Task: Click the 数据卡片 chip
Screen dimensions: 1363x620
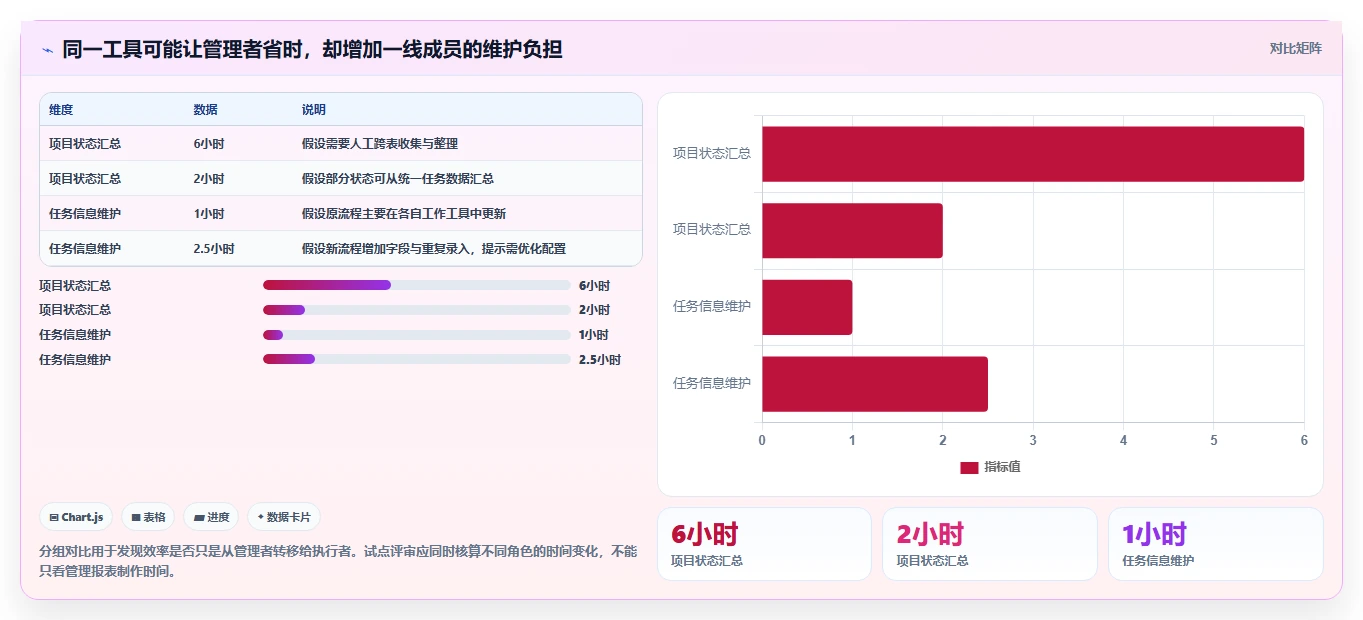Action: (x=284, y=517)
